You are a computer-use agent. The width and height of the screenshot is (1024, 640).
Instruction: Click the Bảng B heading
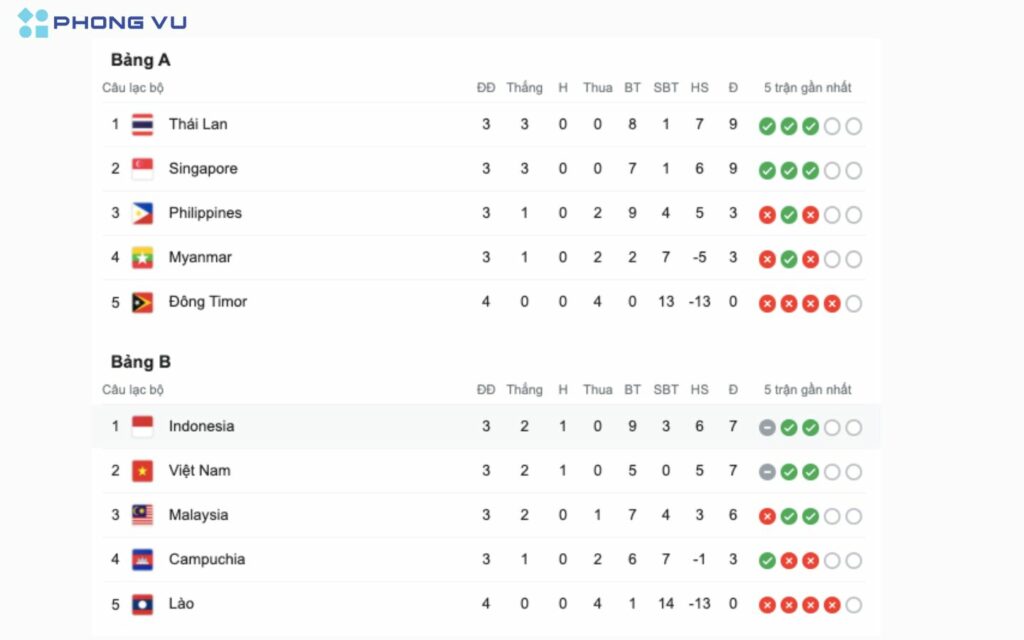pos(140,362)
